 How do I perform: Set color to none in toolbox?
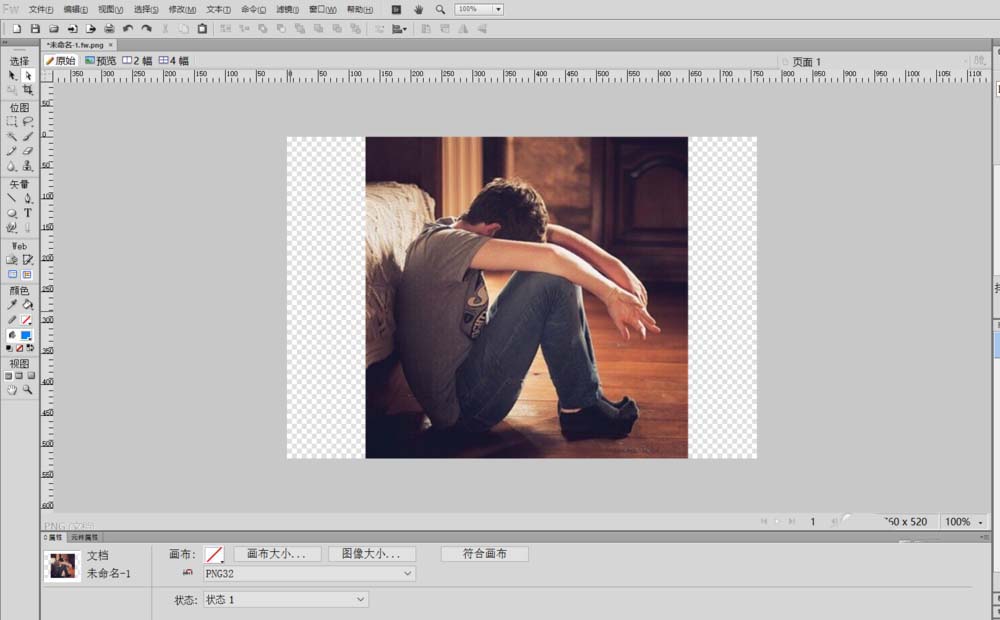20,348
